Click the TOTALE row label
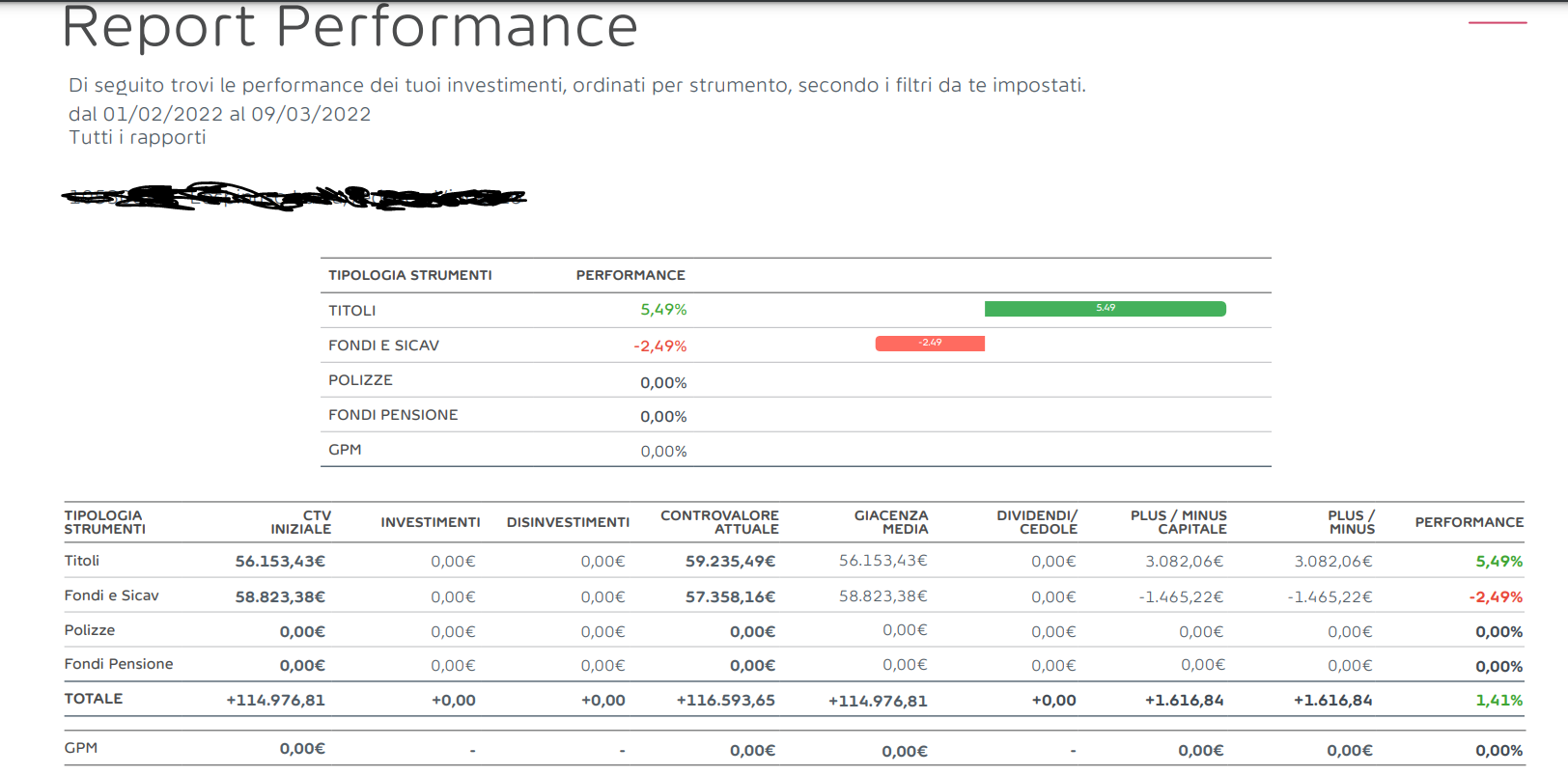The image size is (1568, 775). (x=94, y=699)
